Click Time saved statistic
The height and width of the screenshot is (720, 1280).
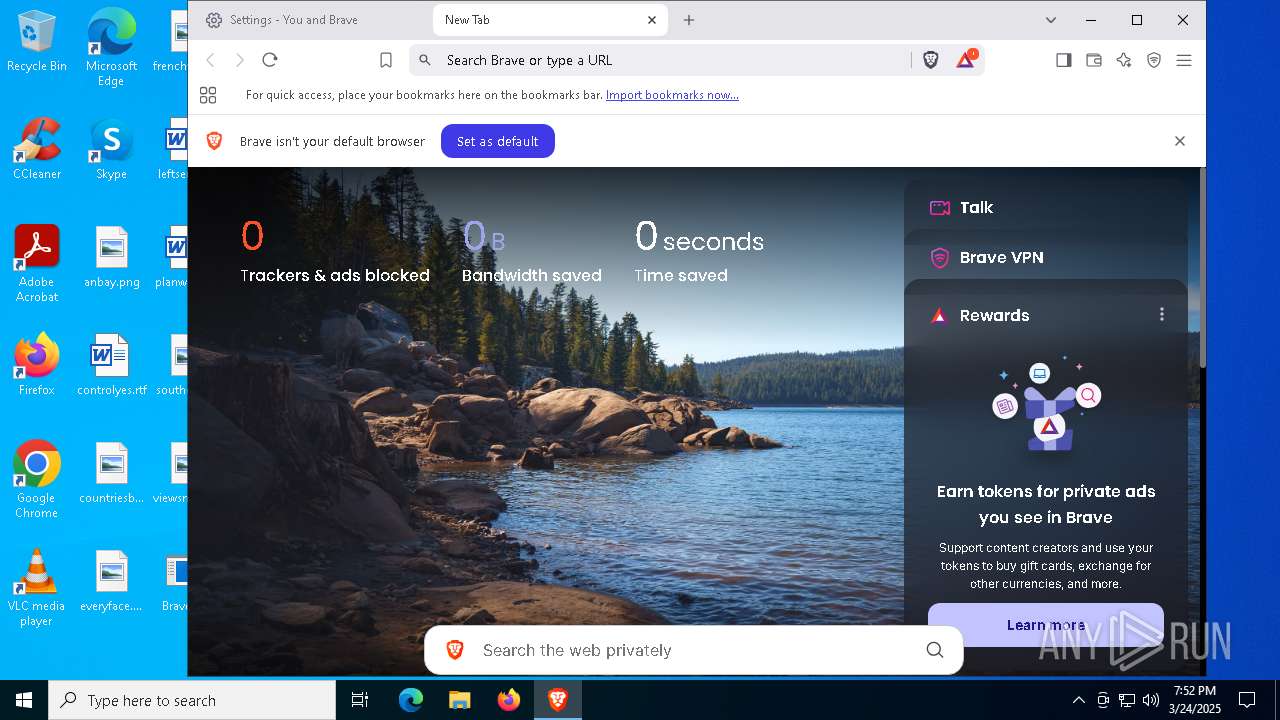pos(699,250)
